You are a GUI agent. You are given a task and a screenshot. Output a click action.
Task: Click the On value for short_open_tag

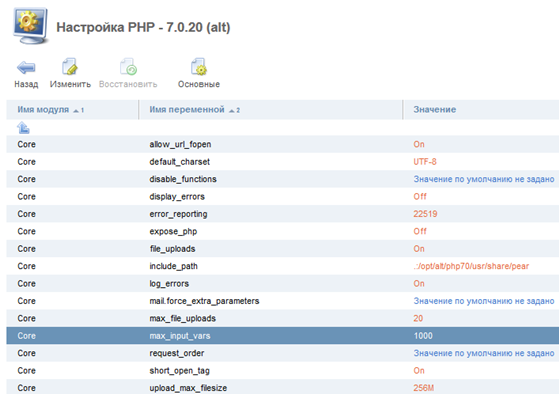pyautogui.click(x=419, y=371)
